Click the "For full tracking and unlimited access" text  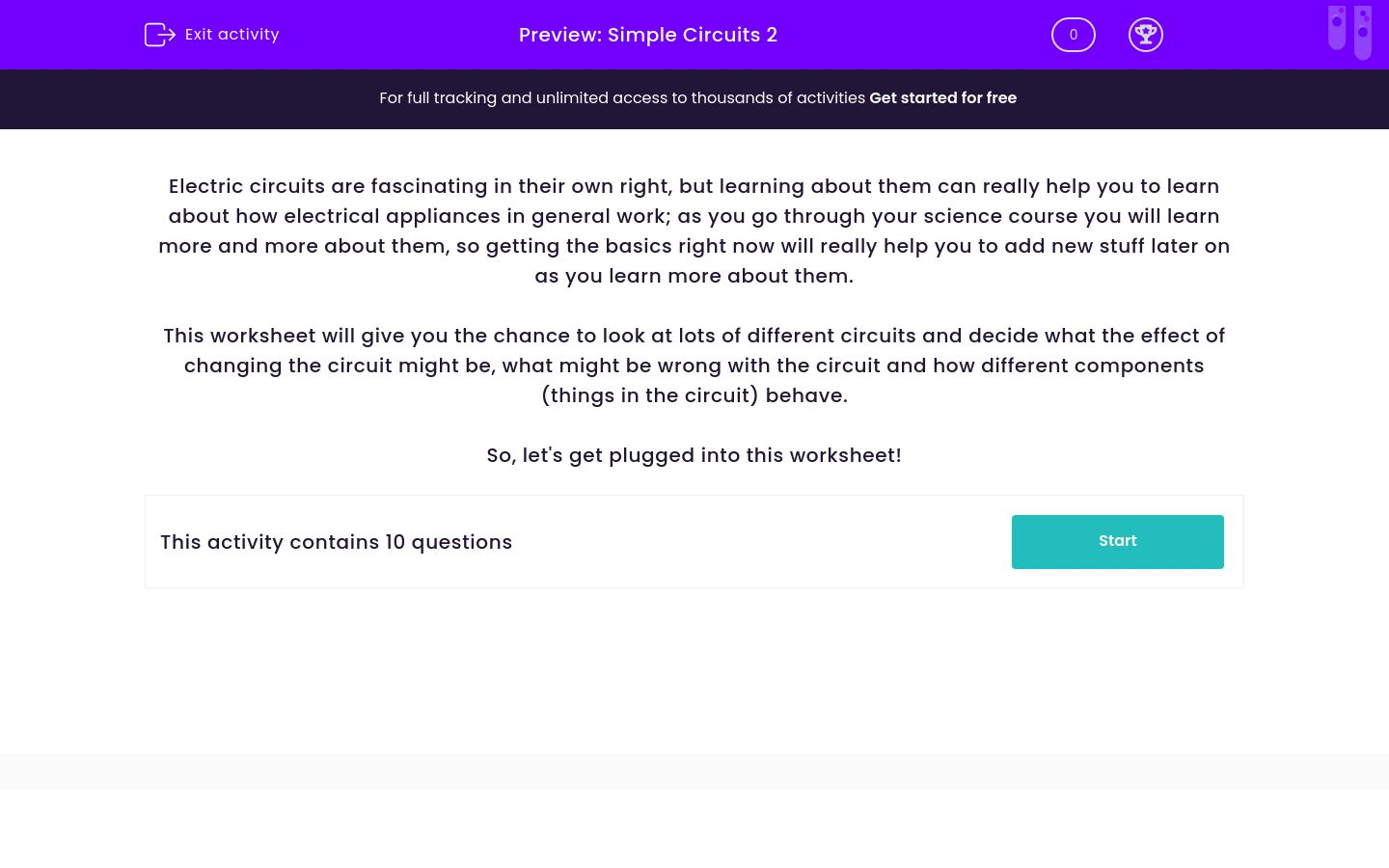point(622,98)
